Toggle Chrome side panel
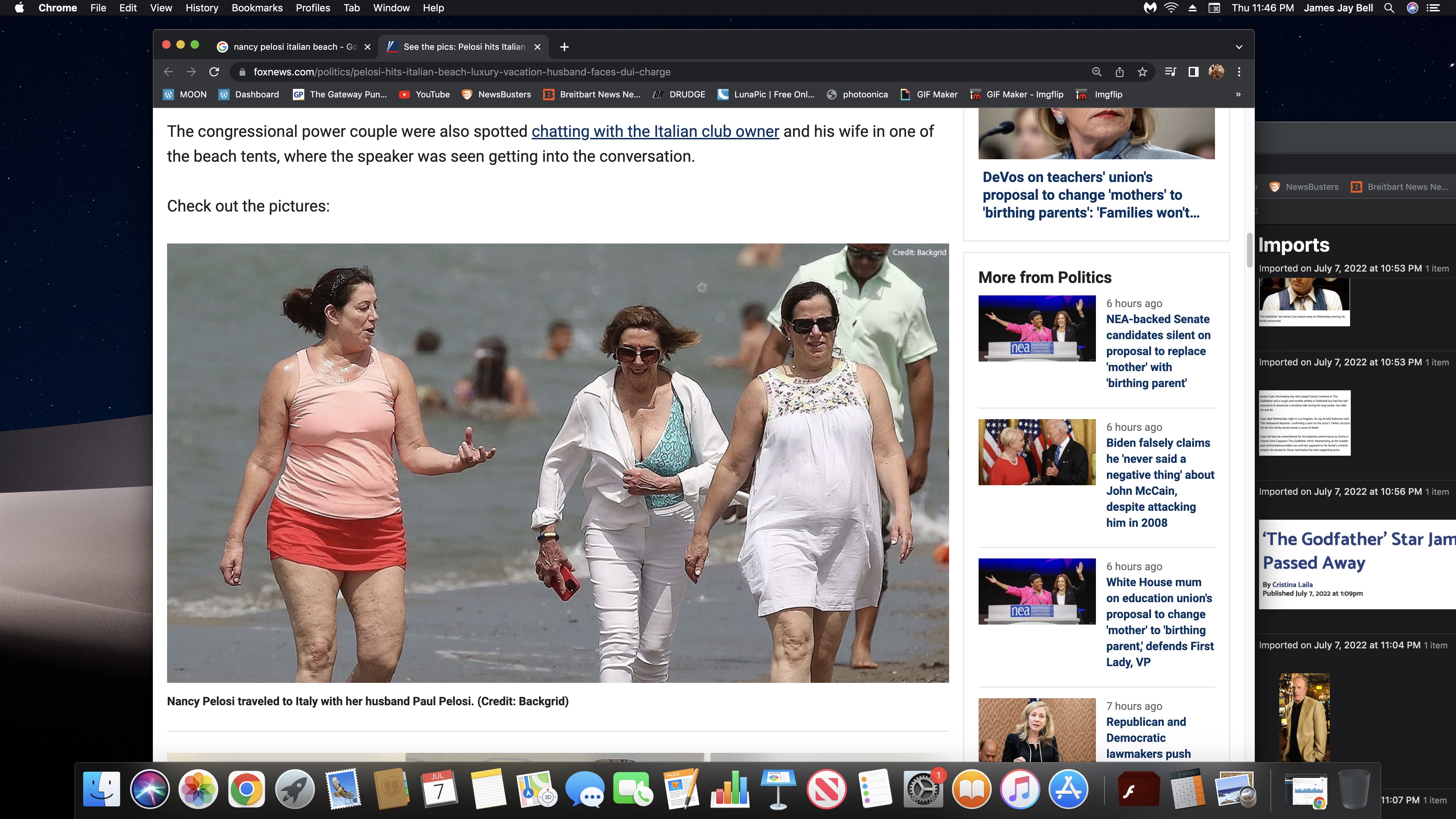Screen dimensions: 1456x819 1193,72
